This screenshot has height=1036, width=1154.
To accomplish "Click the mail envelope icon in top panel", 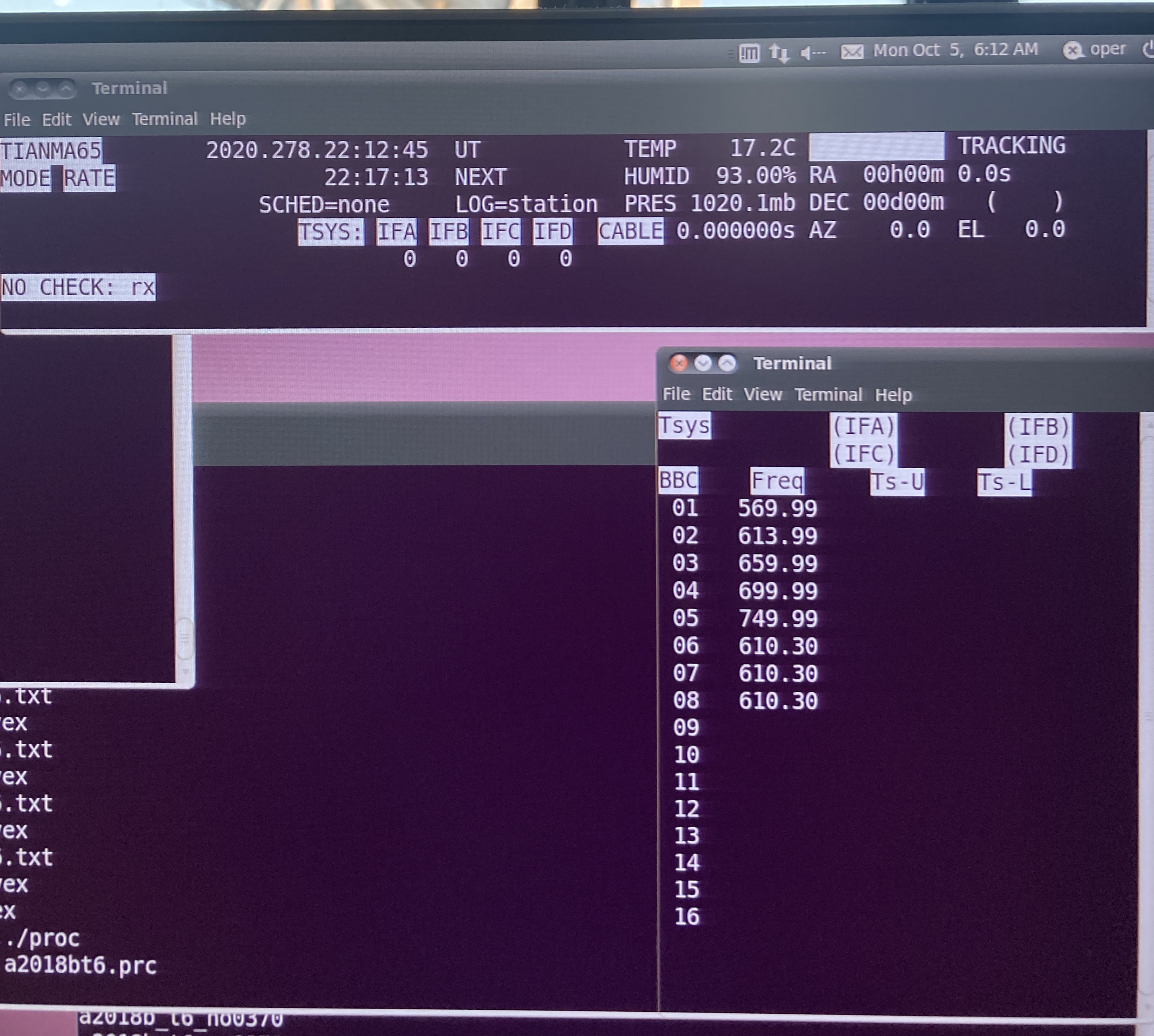I will (852, 53).
